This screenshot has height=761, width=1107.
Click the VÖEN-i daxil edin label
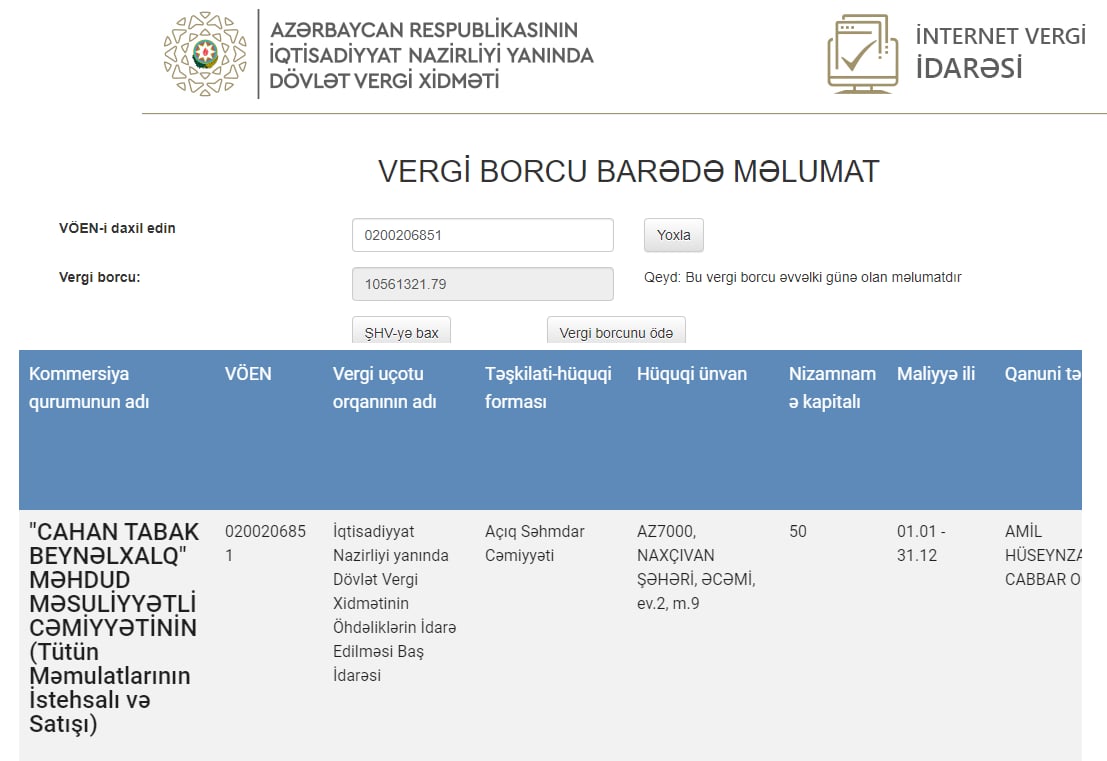click(117, 228)
